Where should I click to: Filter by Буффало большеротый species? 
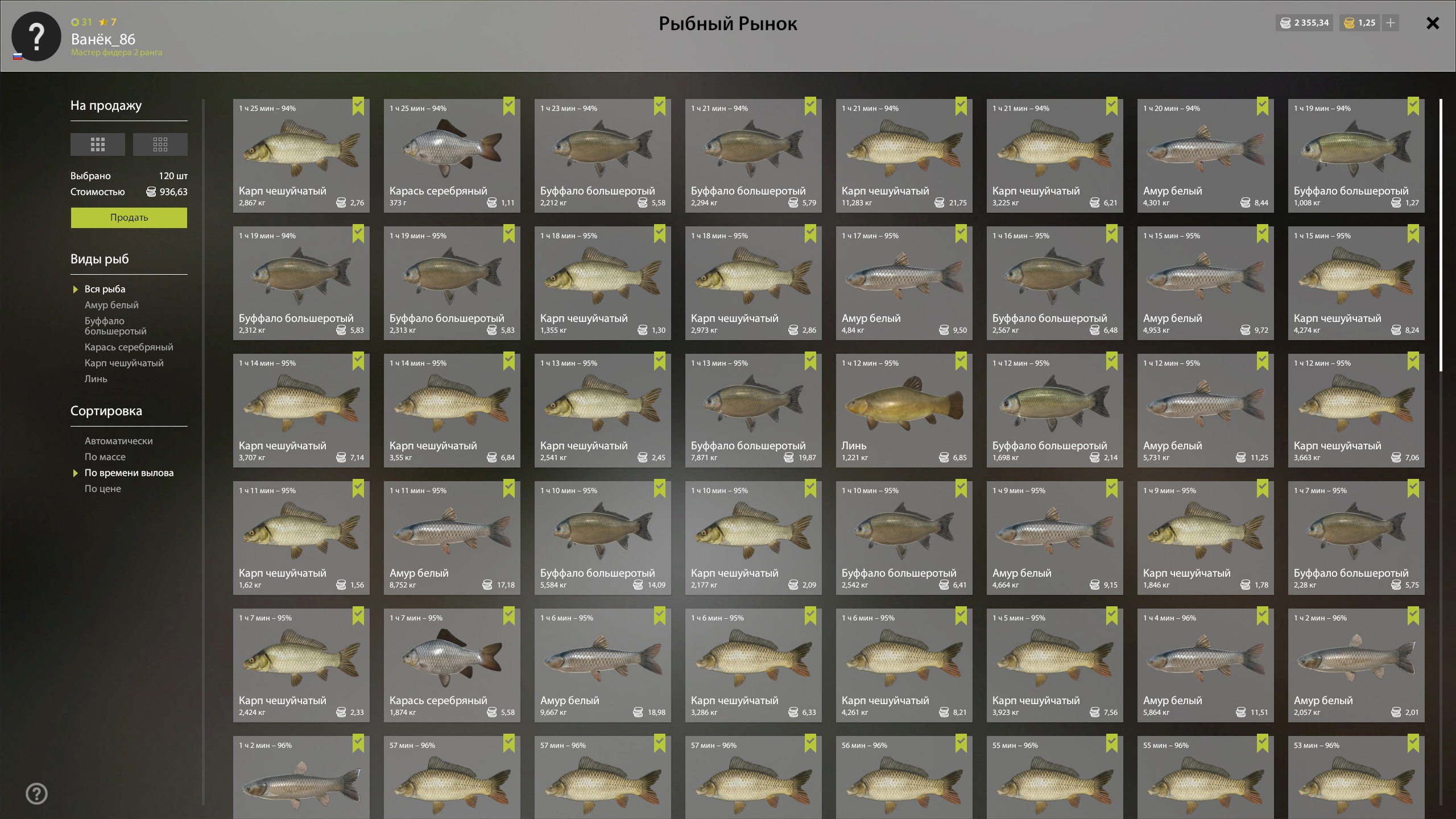(x=115, y=326)
